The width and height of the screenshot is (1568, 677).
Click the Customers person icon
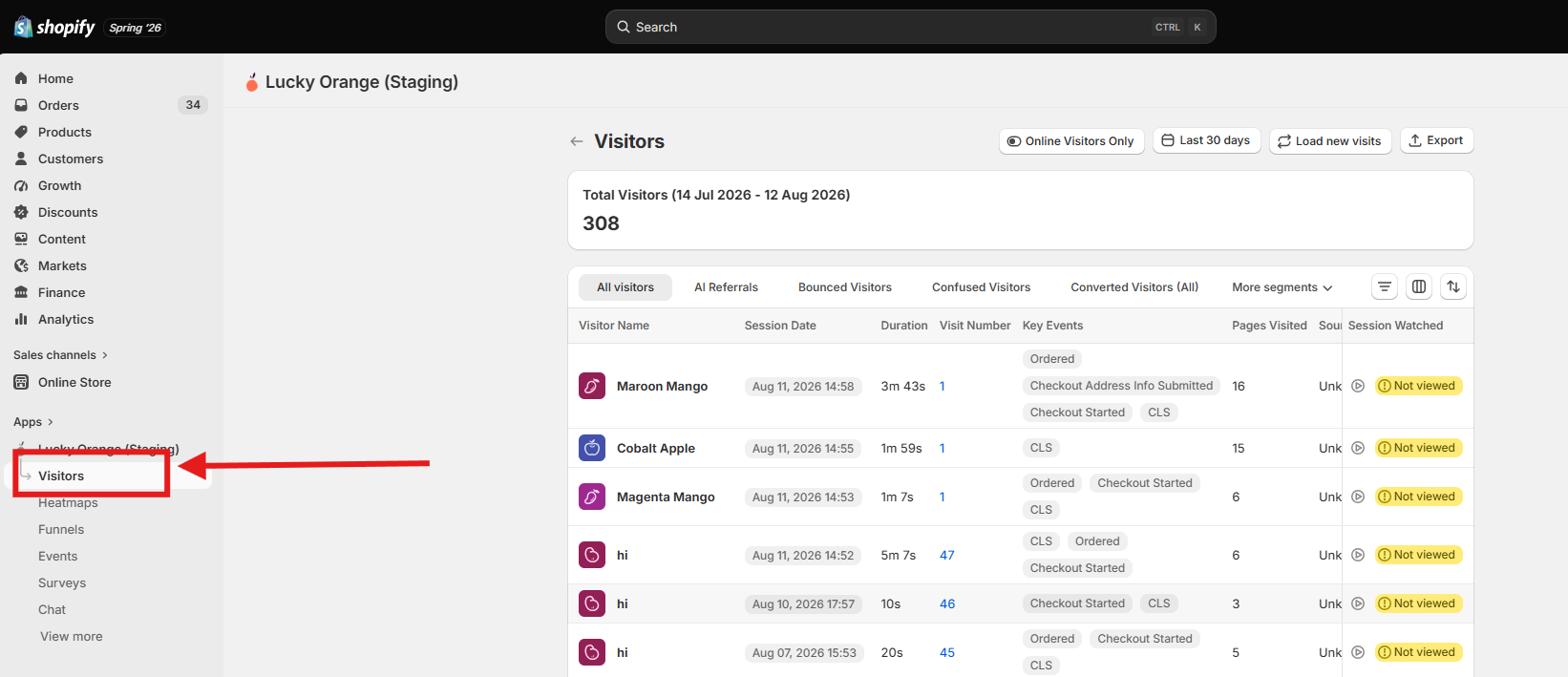tap(21, 159)
